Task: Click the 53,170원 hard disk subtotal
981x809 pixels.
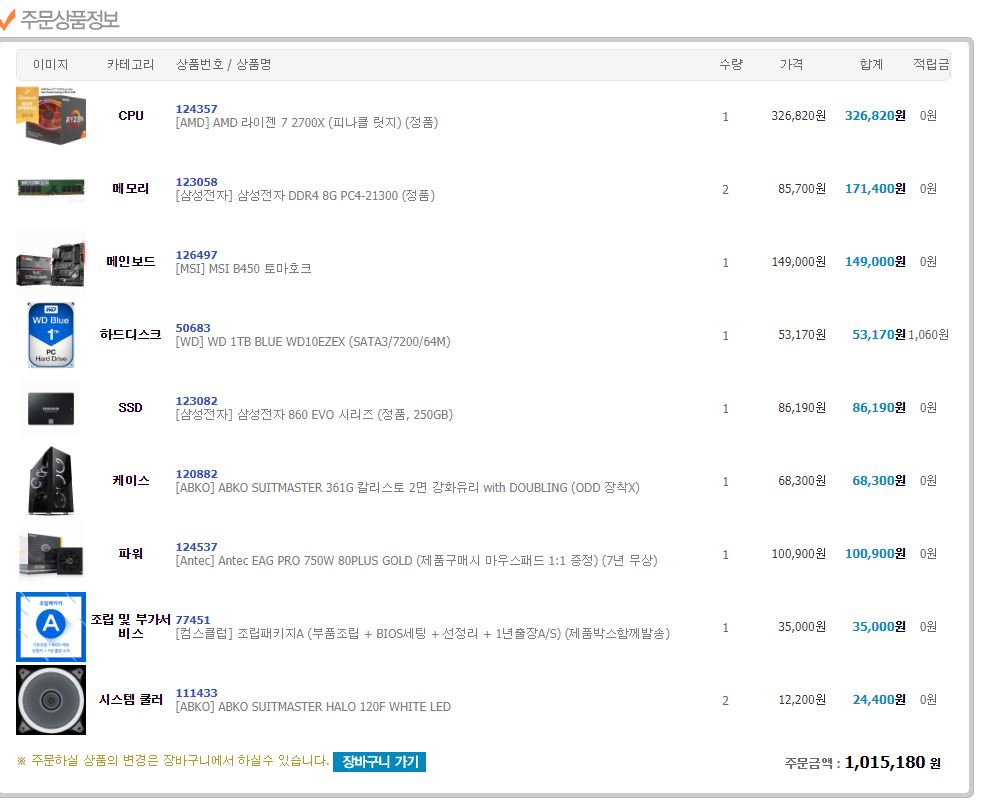Action: click(x=879, y=335)
